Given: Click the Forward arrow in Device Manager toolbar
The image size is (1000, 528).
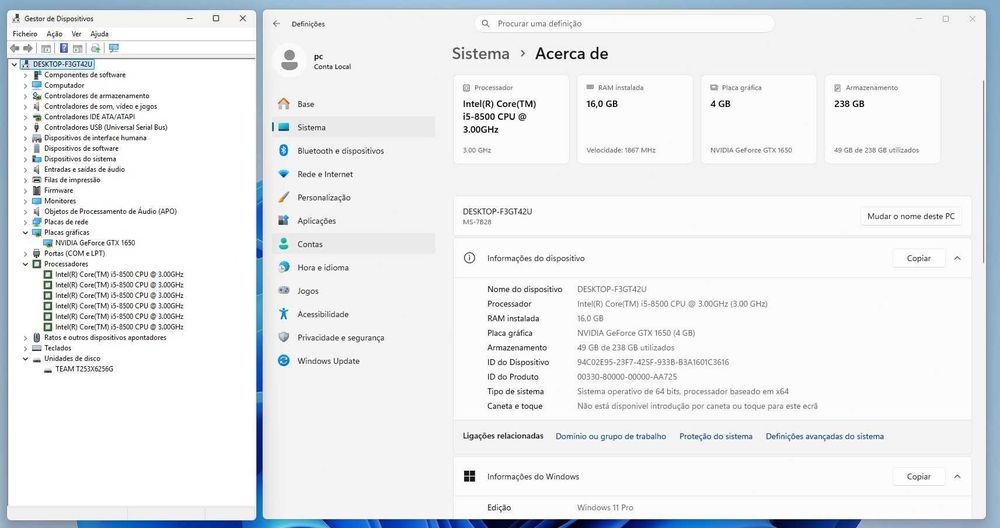Looking at the screenshot, I should point(27,48).
